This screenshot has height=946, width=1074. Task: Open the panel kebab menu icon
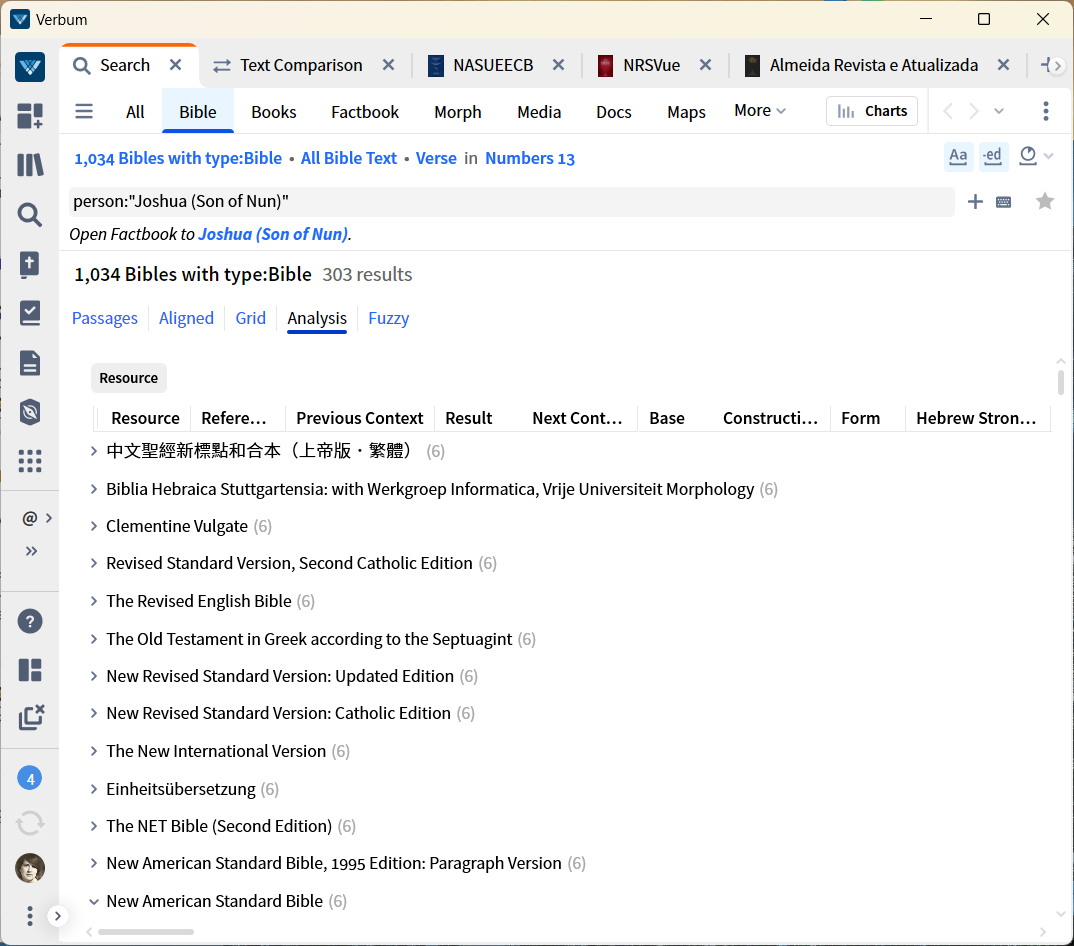tap(1045, 111)
